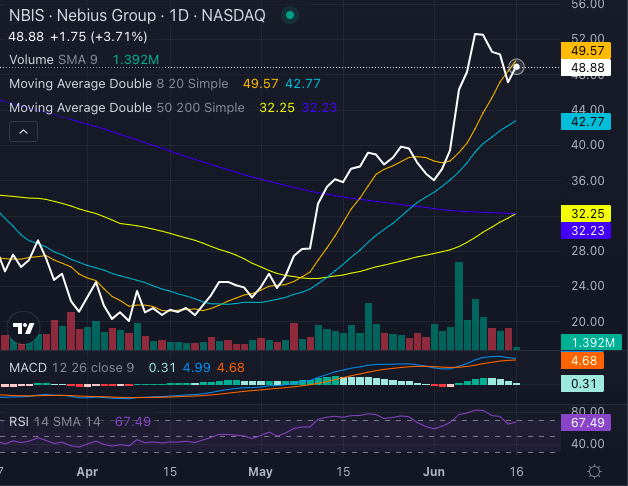
Task: Collapse the indicator legend with chevron button
Action: coord(24,131)
